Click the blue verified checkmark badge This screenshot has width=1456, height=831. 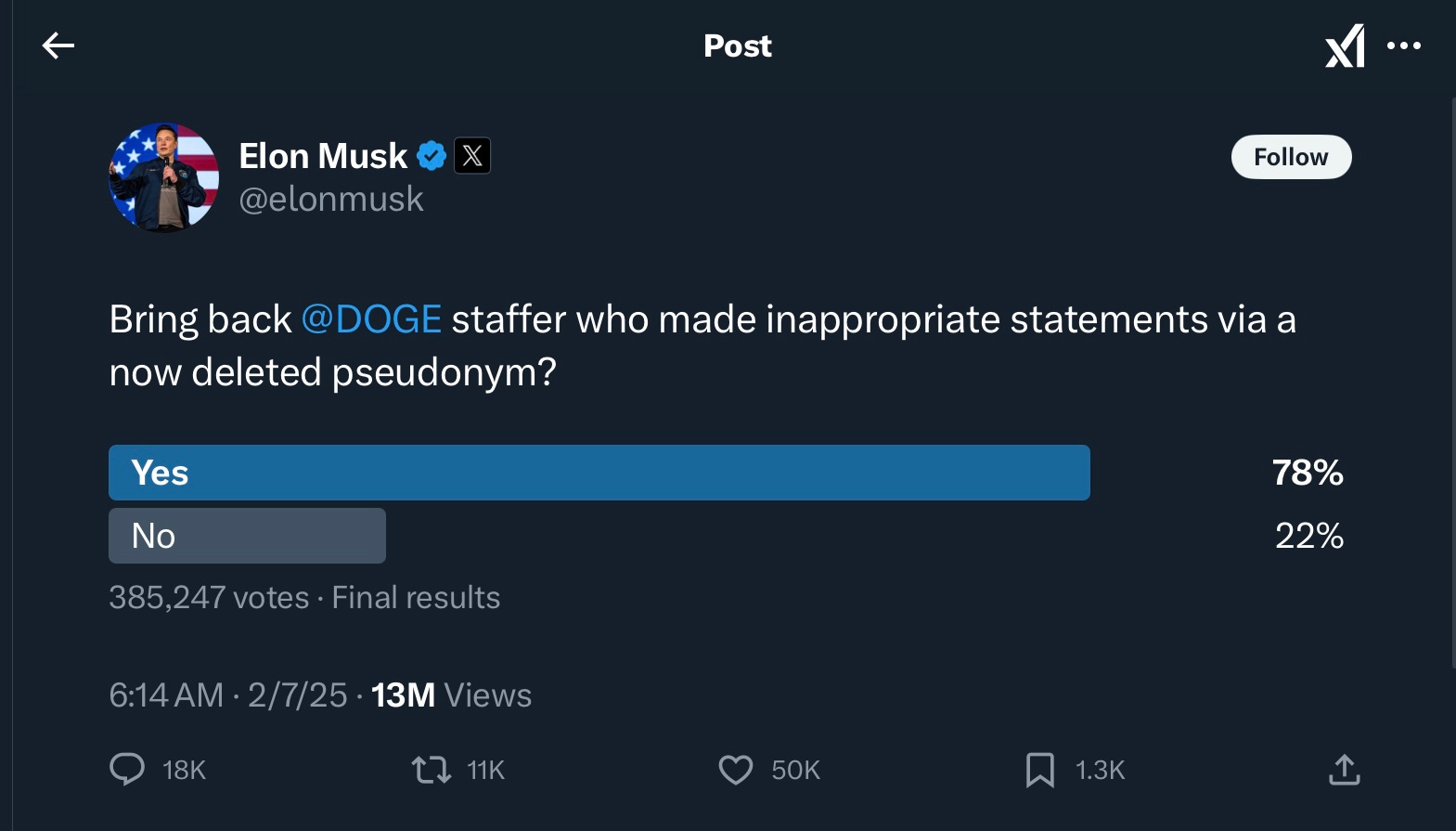pos(432,156)
